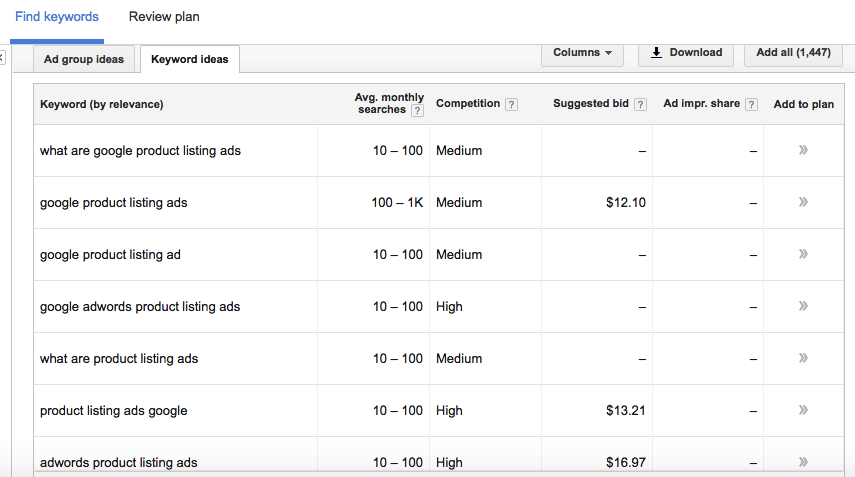The image size is (855, 477).
Task: Show help for Suggested bid column
Action: tap(640, 104)
